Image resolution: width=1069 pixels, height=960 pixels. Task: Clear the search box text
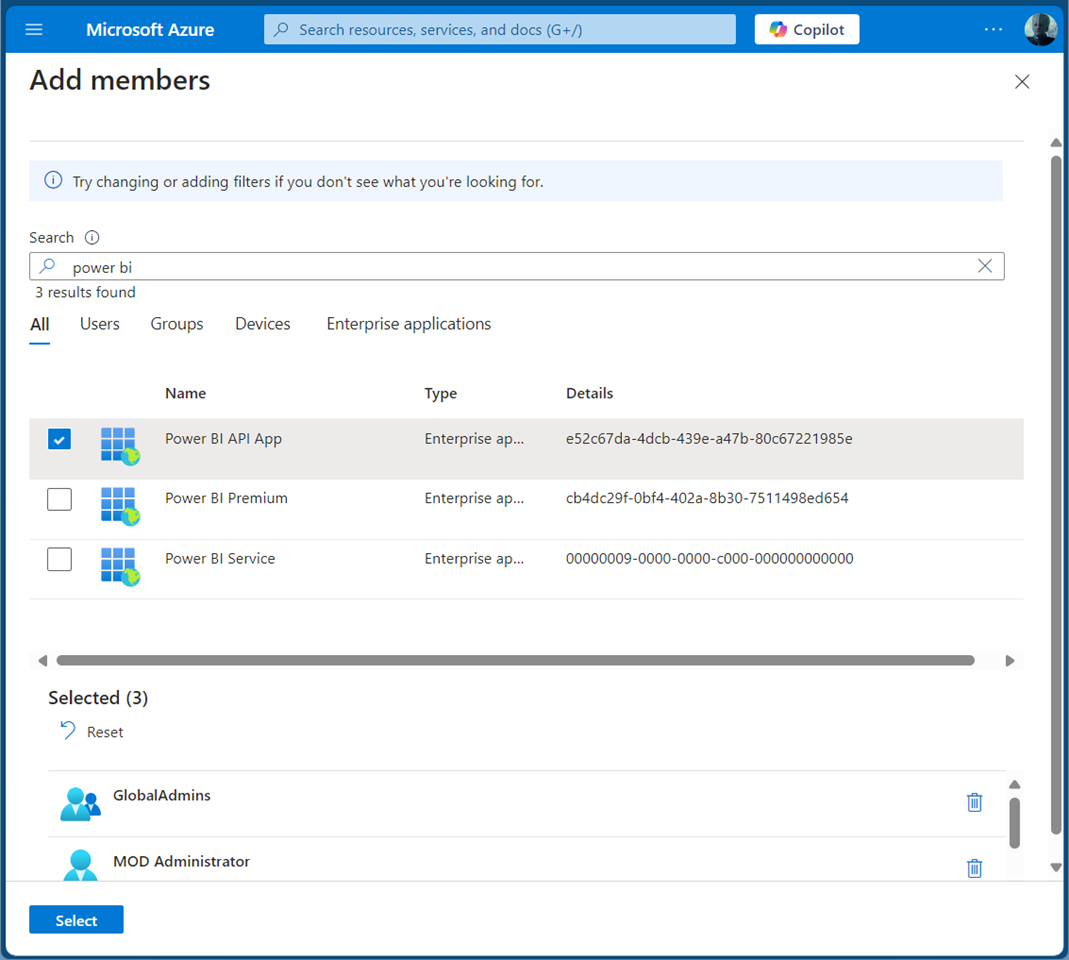[x=985, y=266]
